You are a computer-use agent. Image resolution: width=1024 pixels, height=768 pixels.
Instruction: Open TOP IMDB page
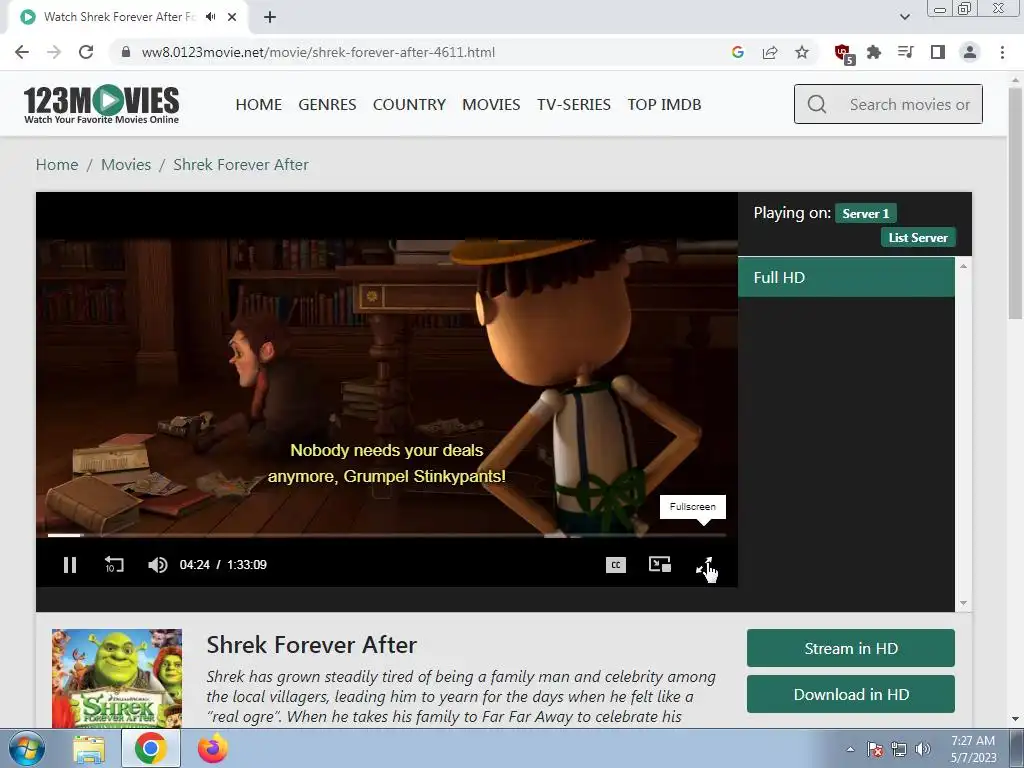(x=664, y=104)
